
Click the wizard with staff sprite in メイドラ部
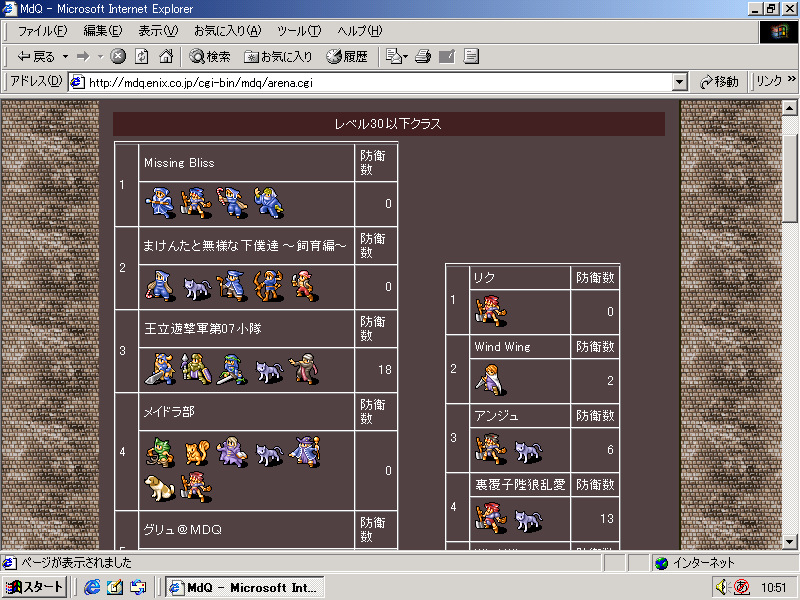305,452
